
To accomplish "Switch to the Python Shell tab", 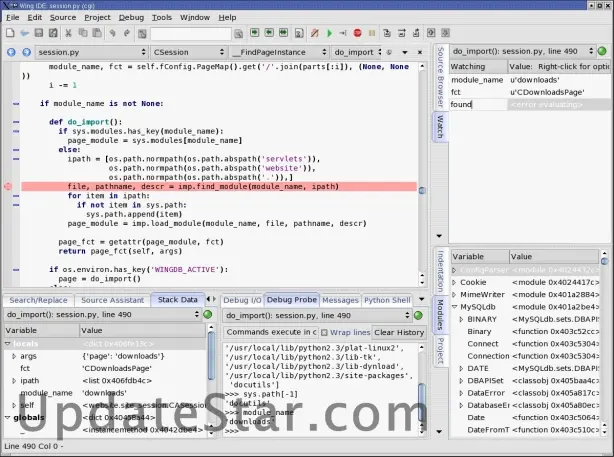I will tap(387, 300).
